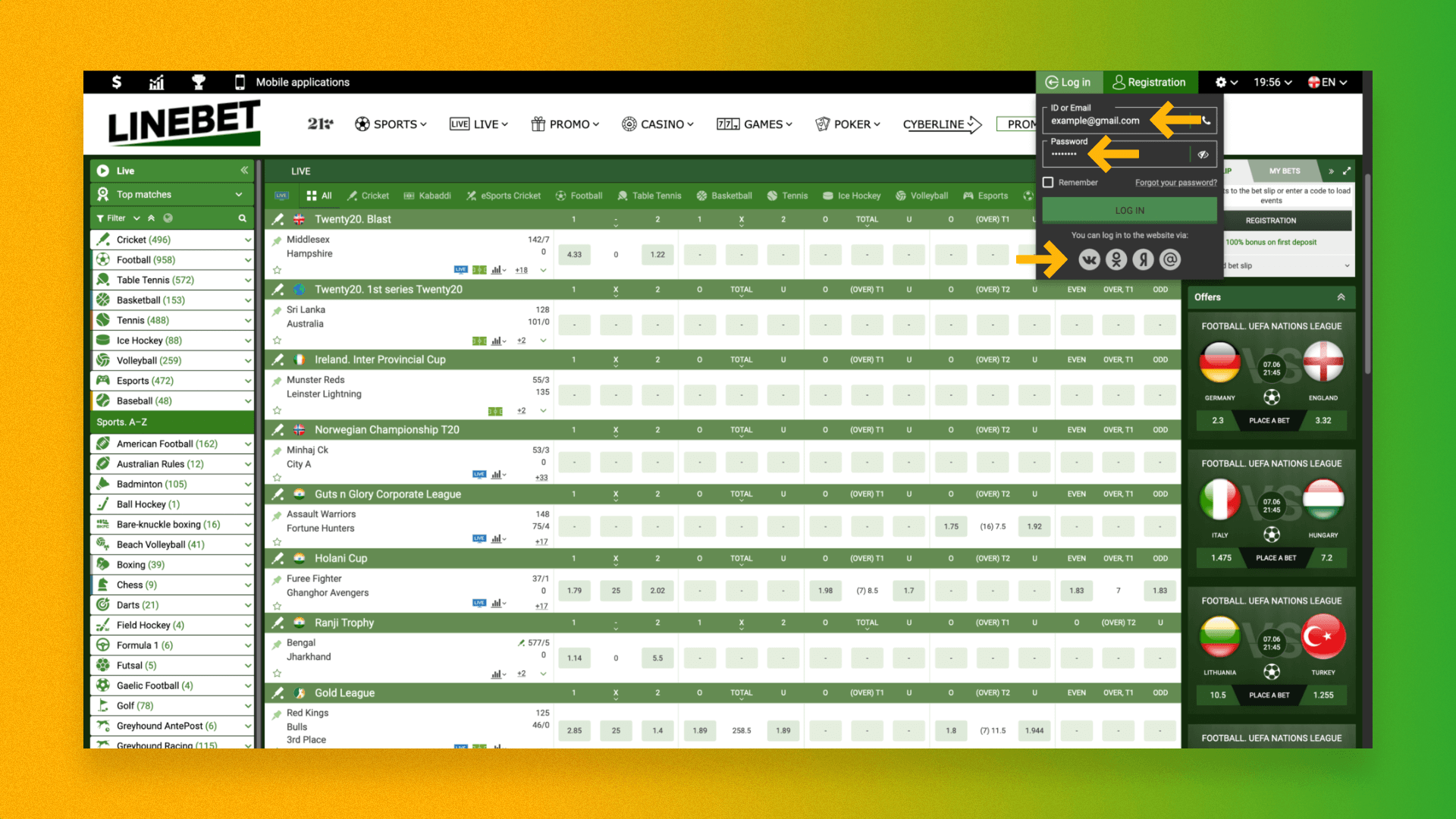The image size is (1456, 819).
Task: Open the PROMO menu
Action: [x=565, y=124]
